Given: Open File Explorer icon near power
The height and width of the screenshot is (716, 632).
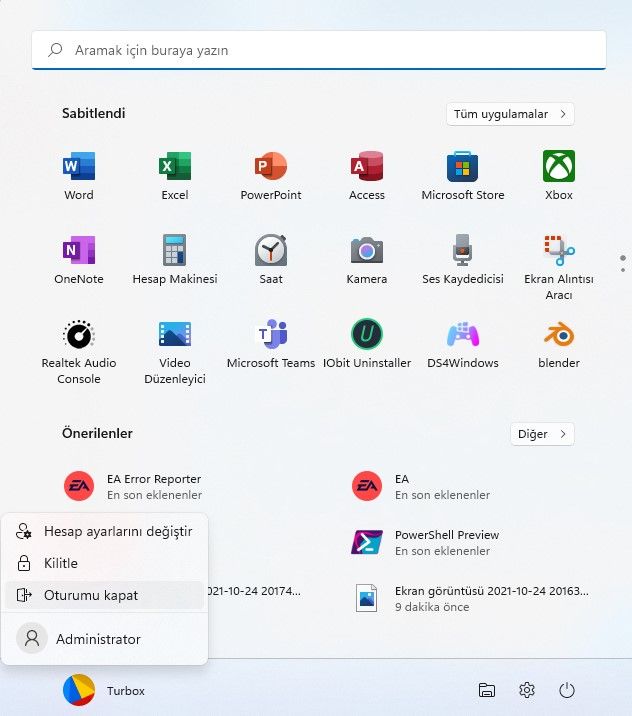Looking at the screenshot, I should [487, 690].
